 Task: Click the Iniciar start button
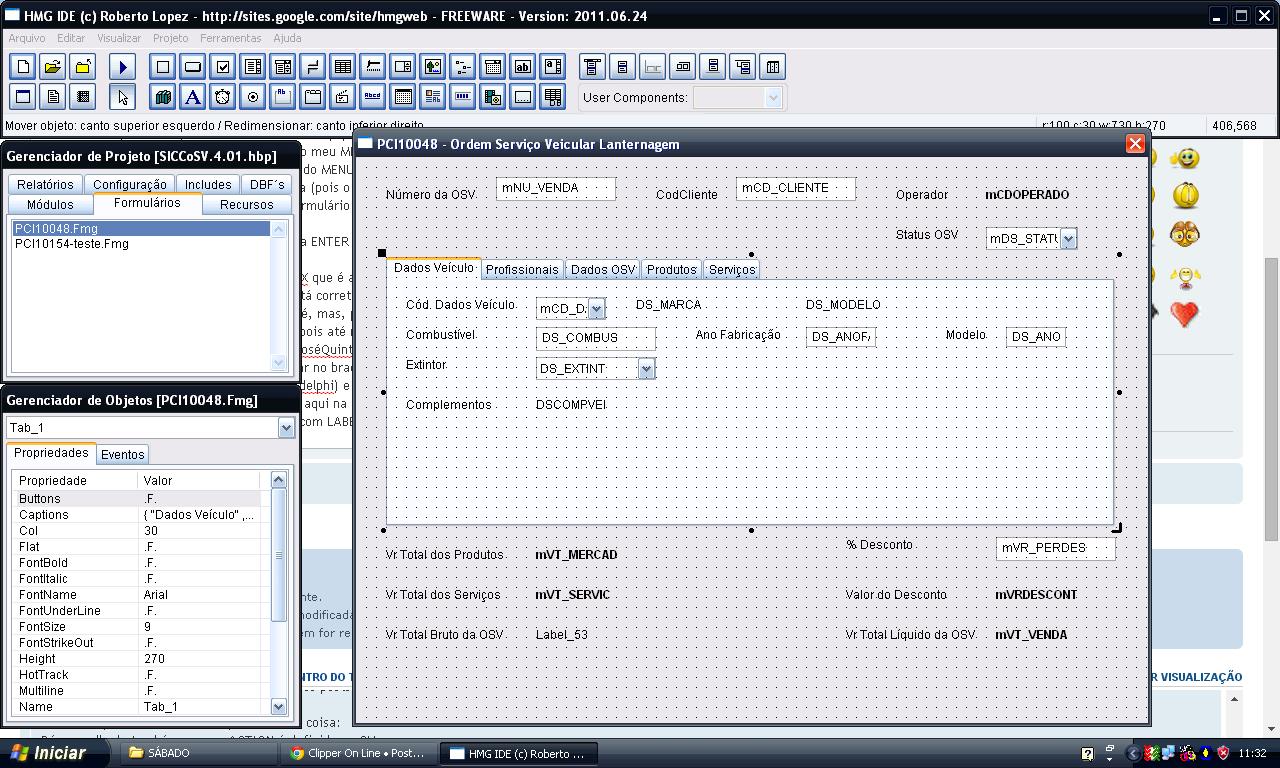pos(48,753)
